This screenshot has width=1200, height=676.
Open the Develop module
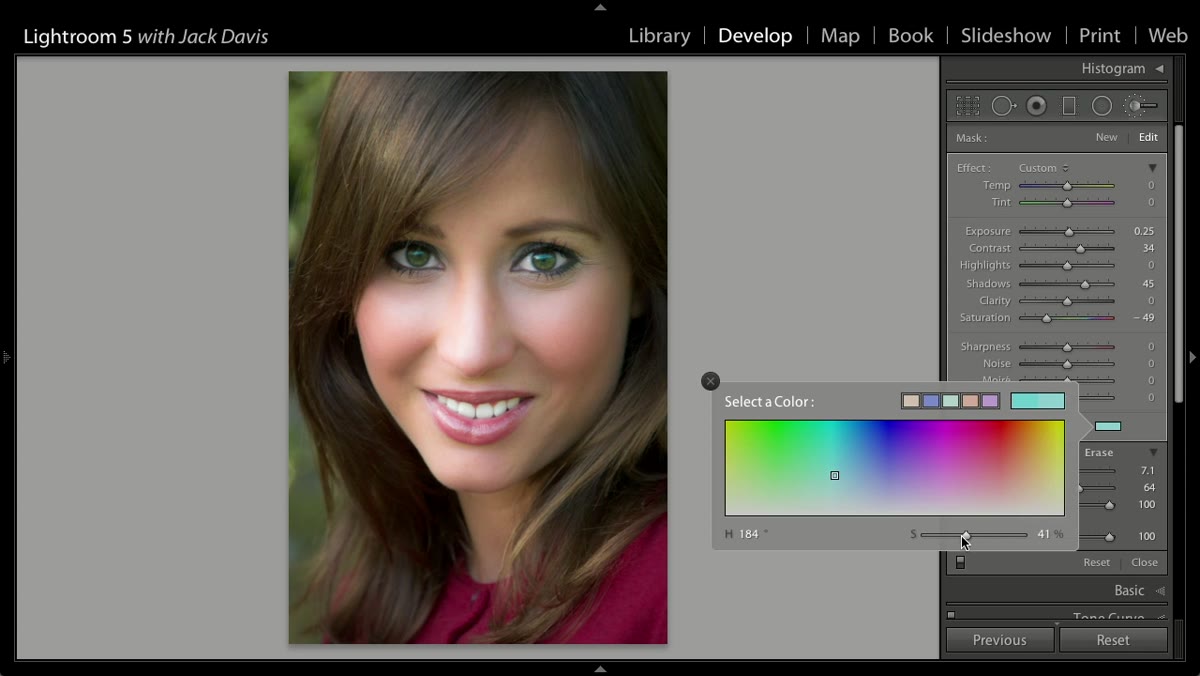pos(755,36)
